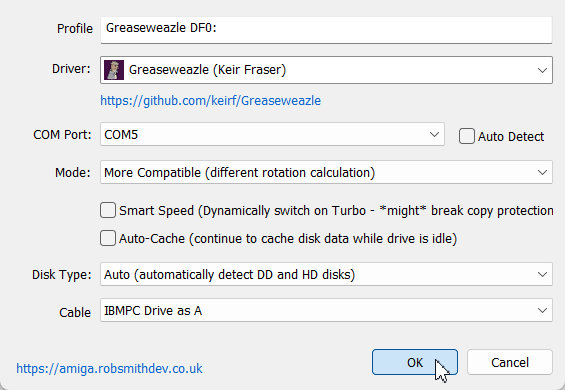Viewport: 565px width, 390px height.
Task: Expand the Cable dropdown arrow
Action: (542, 310)
